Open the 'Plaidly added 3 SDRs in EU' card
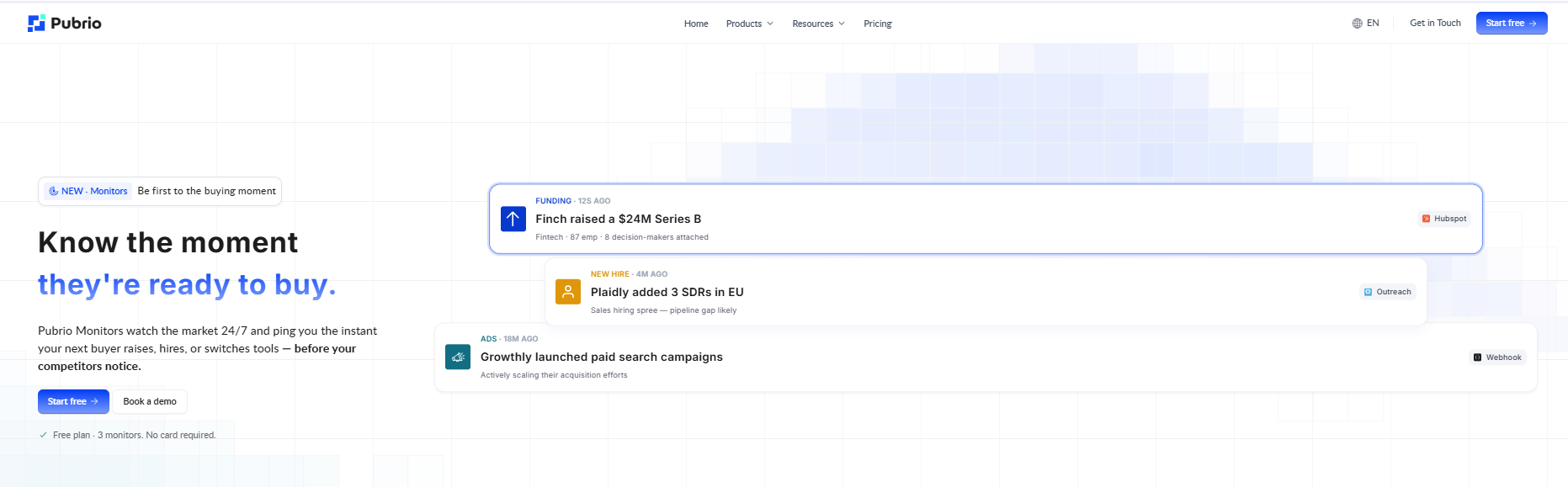Image resolution: width=1568 pixels, height=487 pixels. 986,292
